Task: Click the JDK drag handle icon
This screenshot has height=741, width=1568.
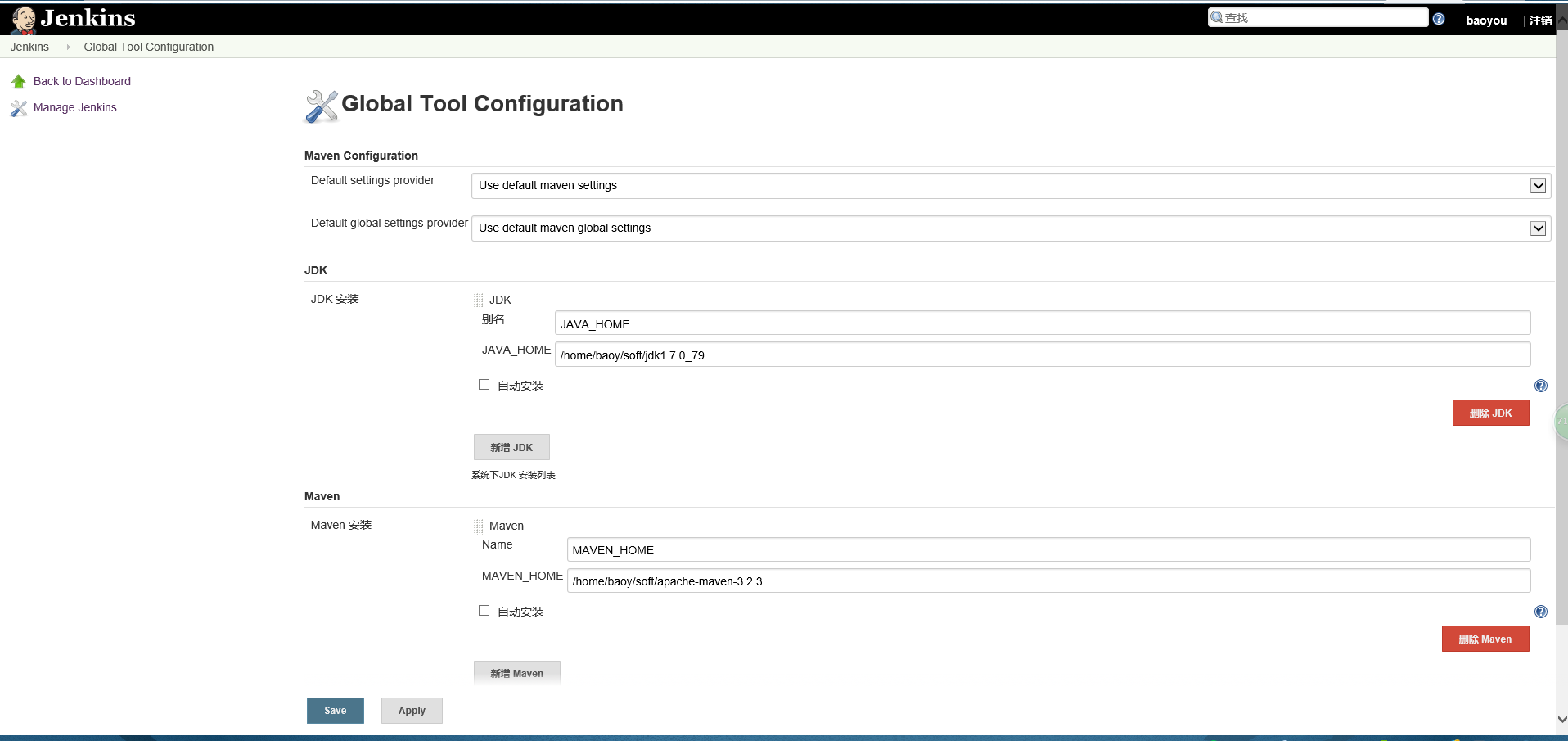Action: click(x=479, y=300)
